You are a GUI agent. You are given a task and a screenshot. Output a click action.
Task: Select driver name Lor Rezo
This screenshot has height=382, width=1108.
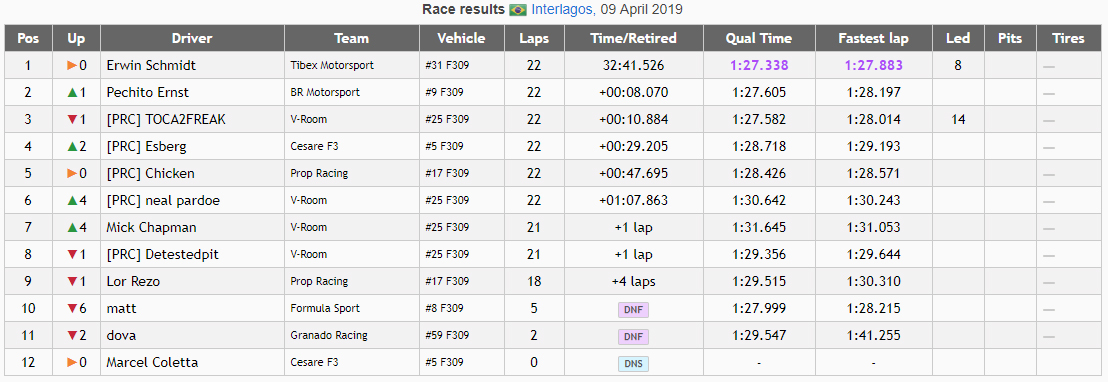(133, 281)
